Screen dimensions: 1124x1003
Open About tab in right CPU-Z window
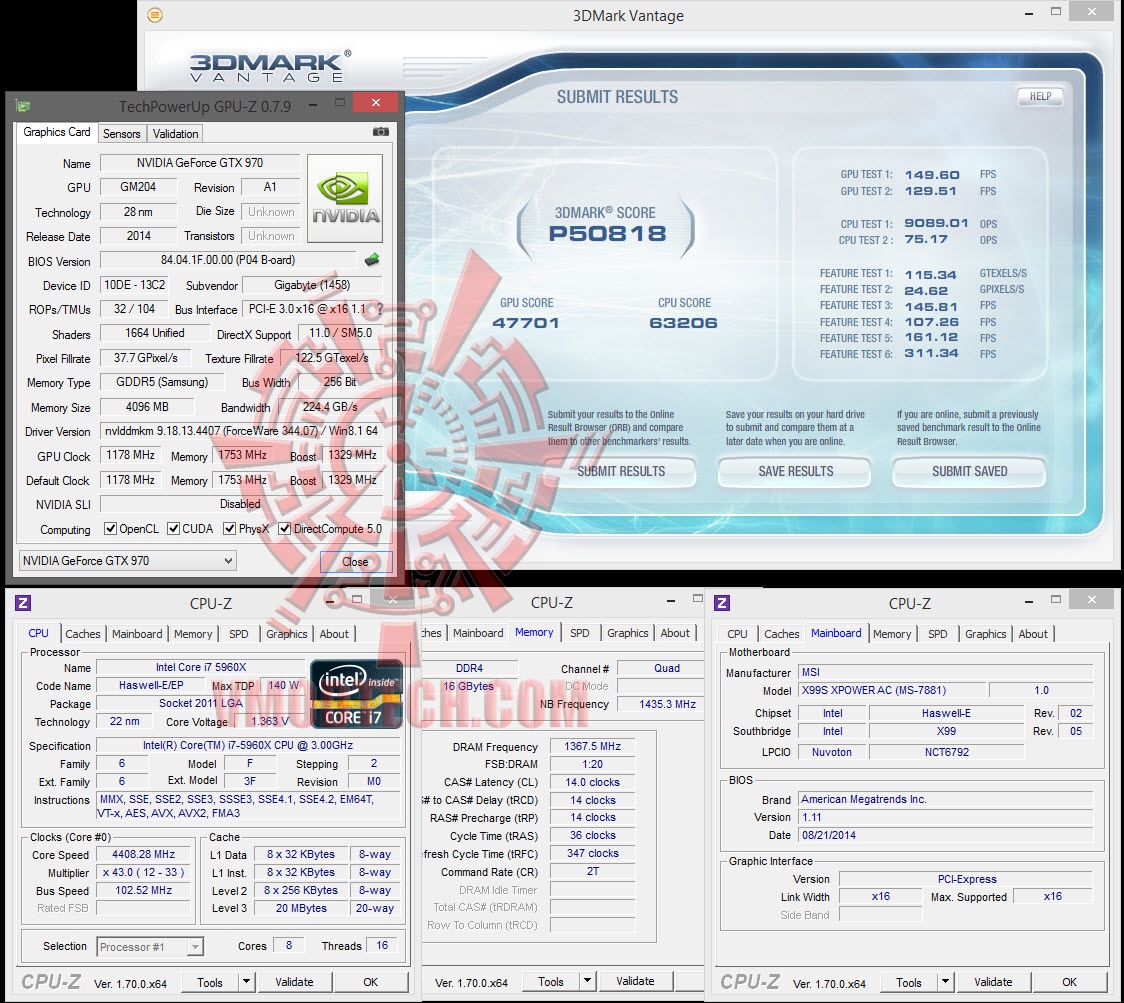(x=1033, y=634)
